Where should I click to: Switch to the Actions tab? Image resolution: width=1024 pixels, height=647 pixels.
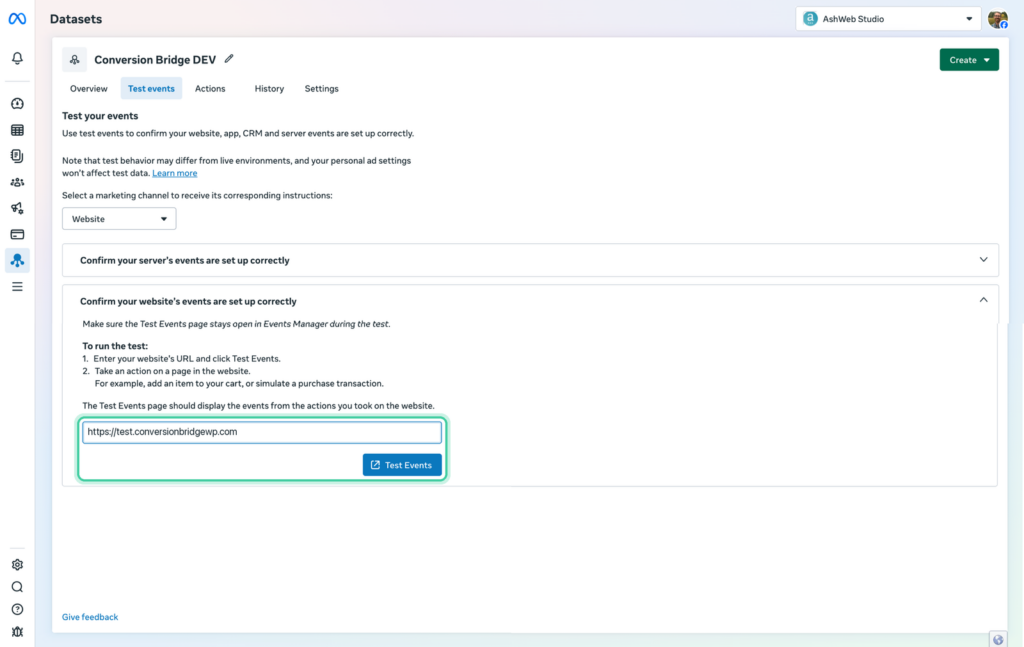(x=210, y=88)
